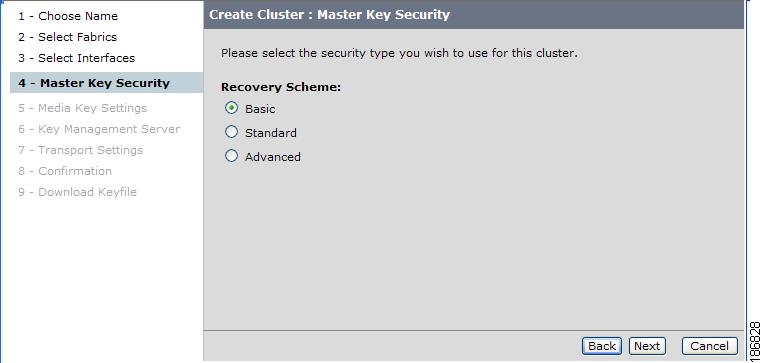764x363 pixels.
Task: Cancel the Create Cluster wizard
Action: [x=709, y=346]
